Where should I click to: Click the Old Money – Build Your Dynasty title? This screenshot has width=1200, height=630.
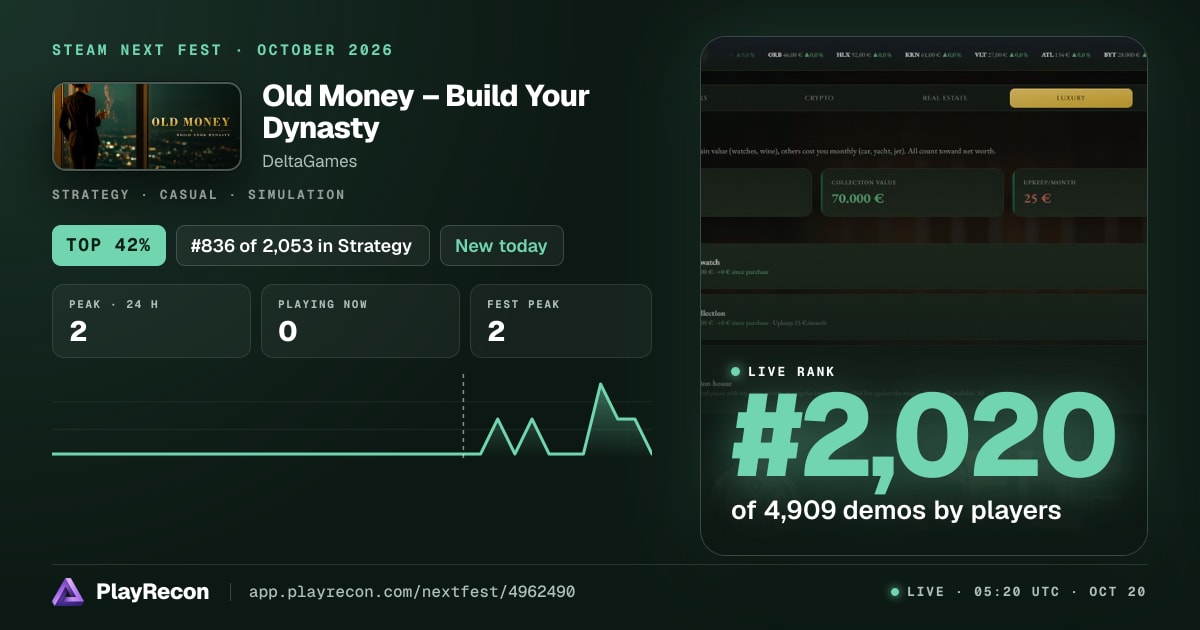(x=425, y=112)
